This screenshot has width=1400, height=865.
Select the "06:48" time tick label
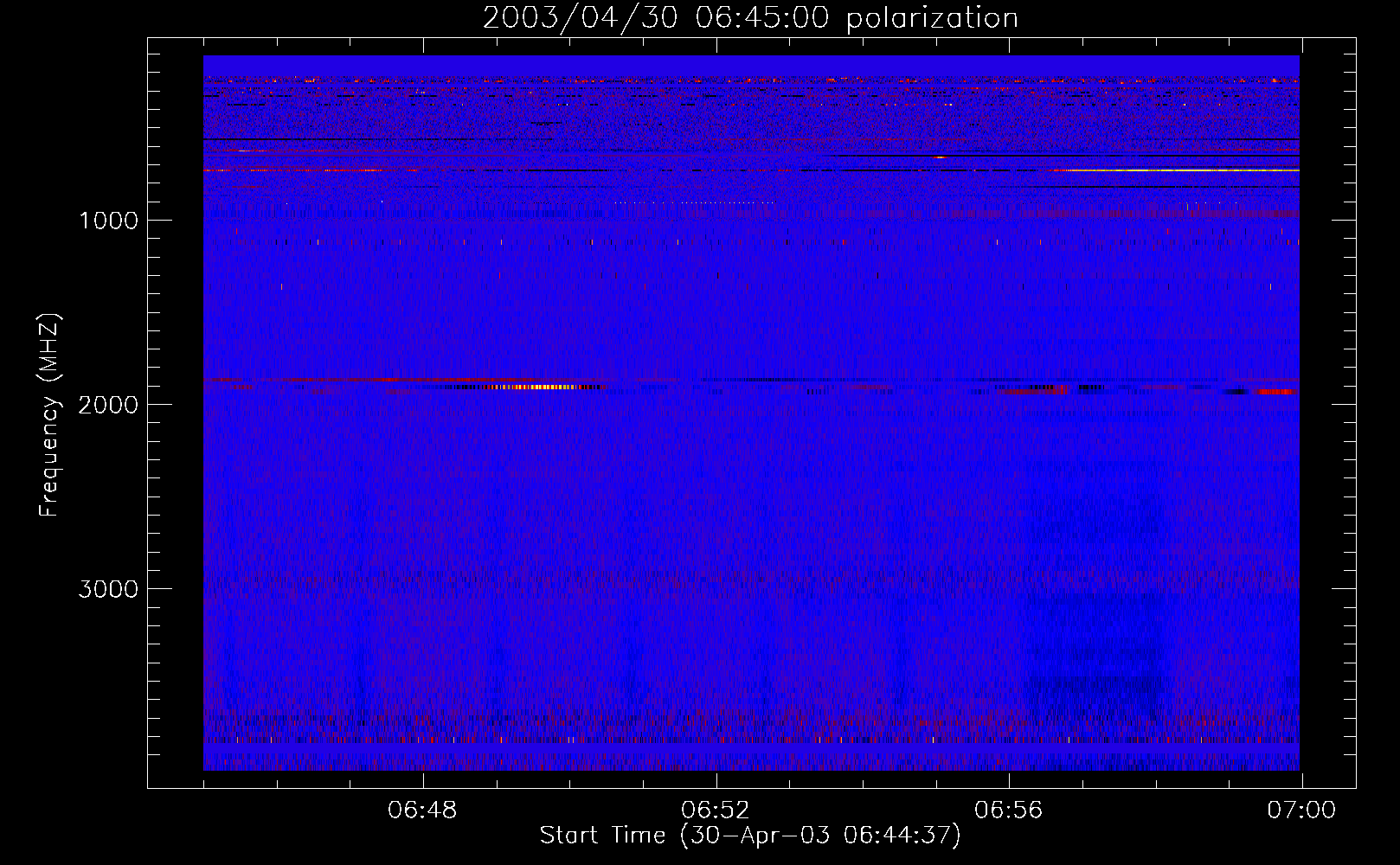(422, 811)
